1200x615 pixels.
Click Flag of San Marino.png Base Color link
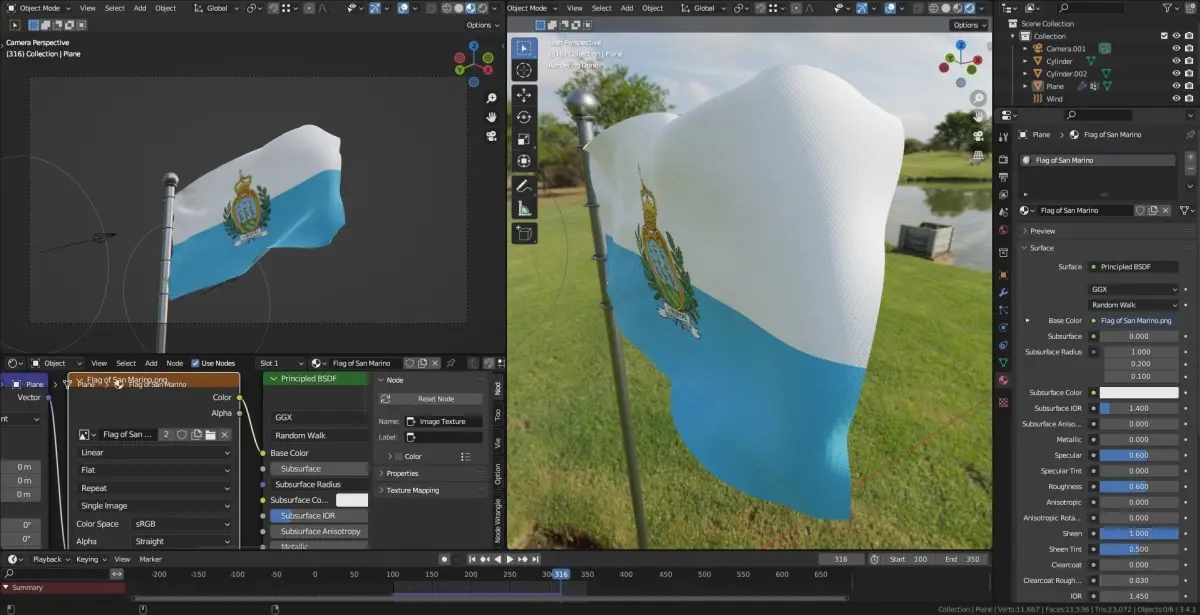pos(1135,321)
